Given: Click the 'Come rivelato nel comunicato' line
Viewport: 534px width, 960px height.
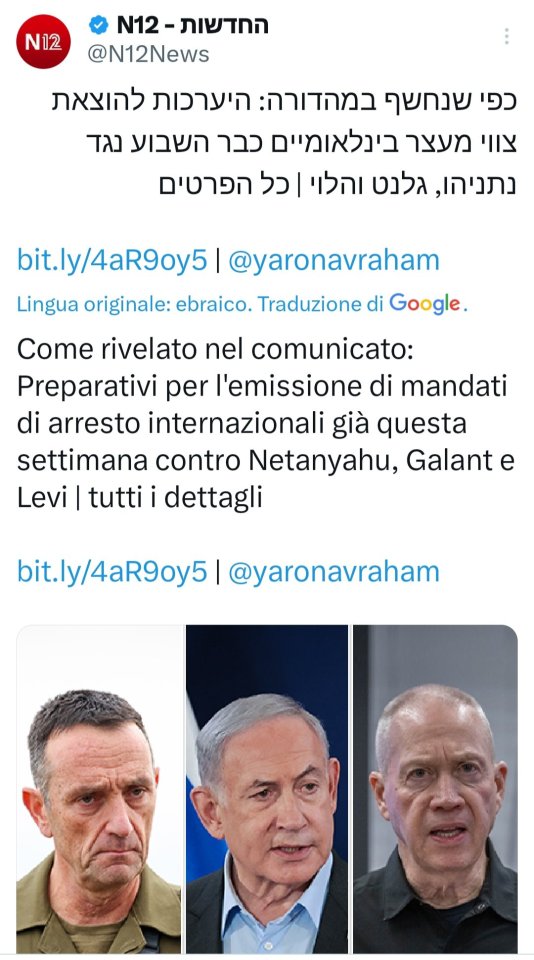Looking at the screenshot, I should pyautogui.click(x=216, y=350).
